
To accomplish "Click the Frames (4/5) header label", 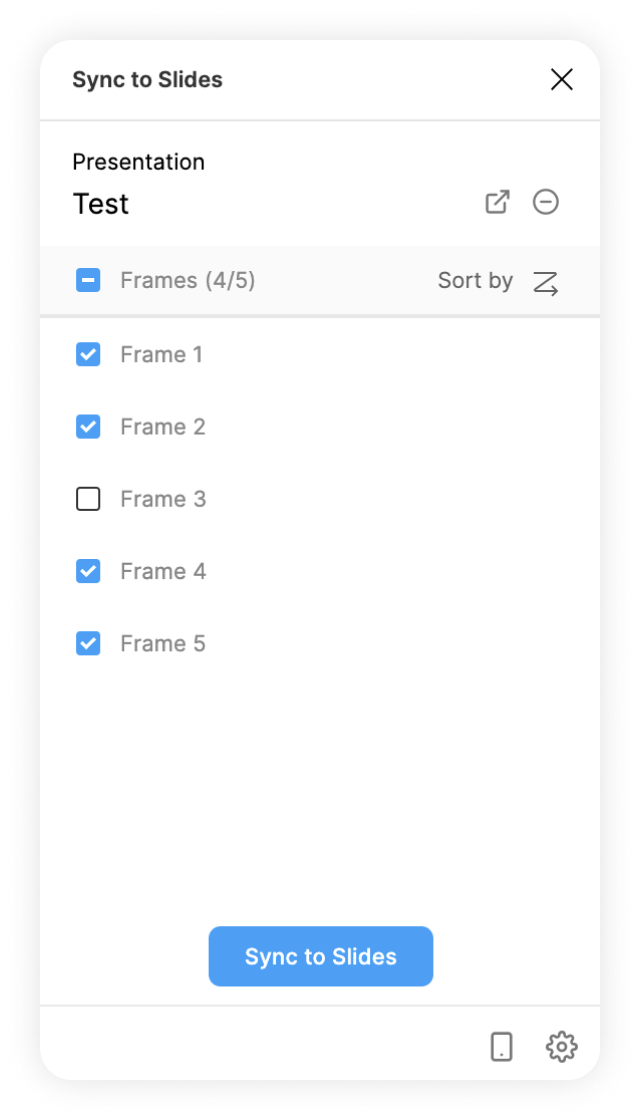I will click(x=188, y=281).
